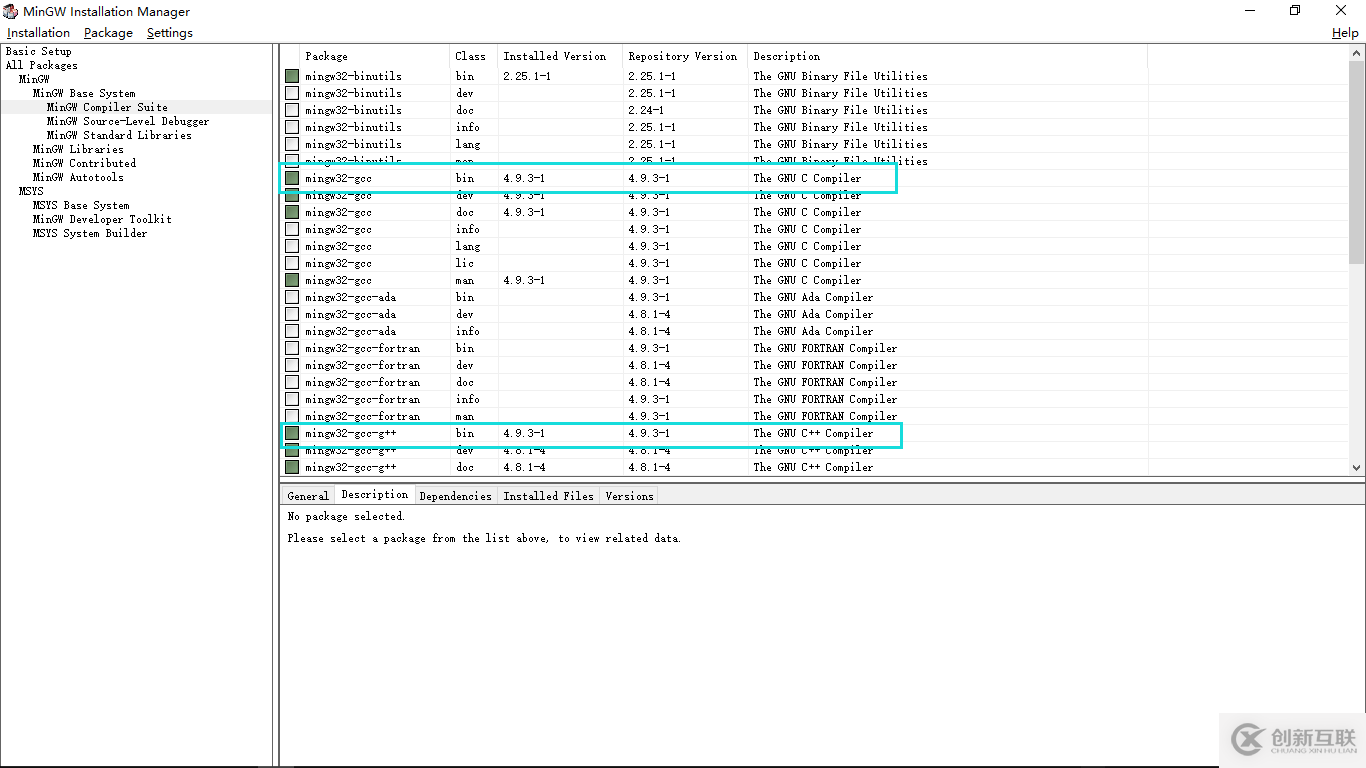
Task: Select MSYS System Builder category
Action: (x=90, y=233)
